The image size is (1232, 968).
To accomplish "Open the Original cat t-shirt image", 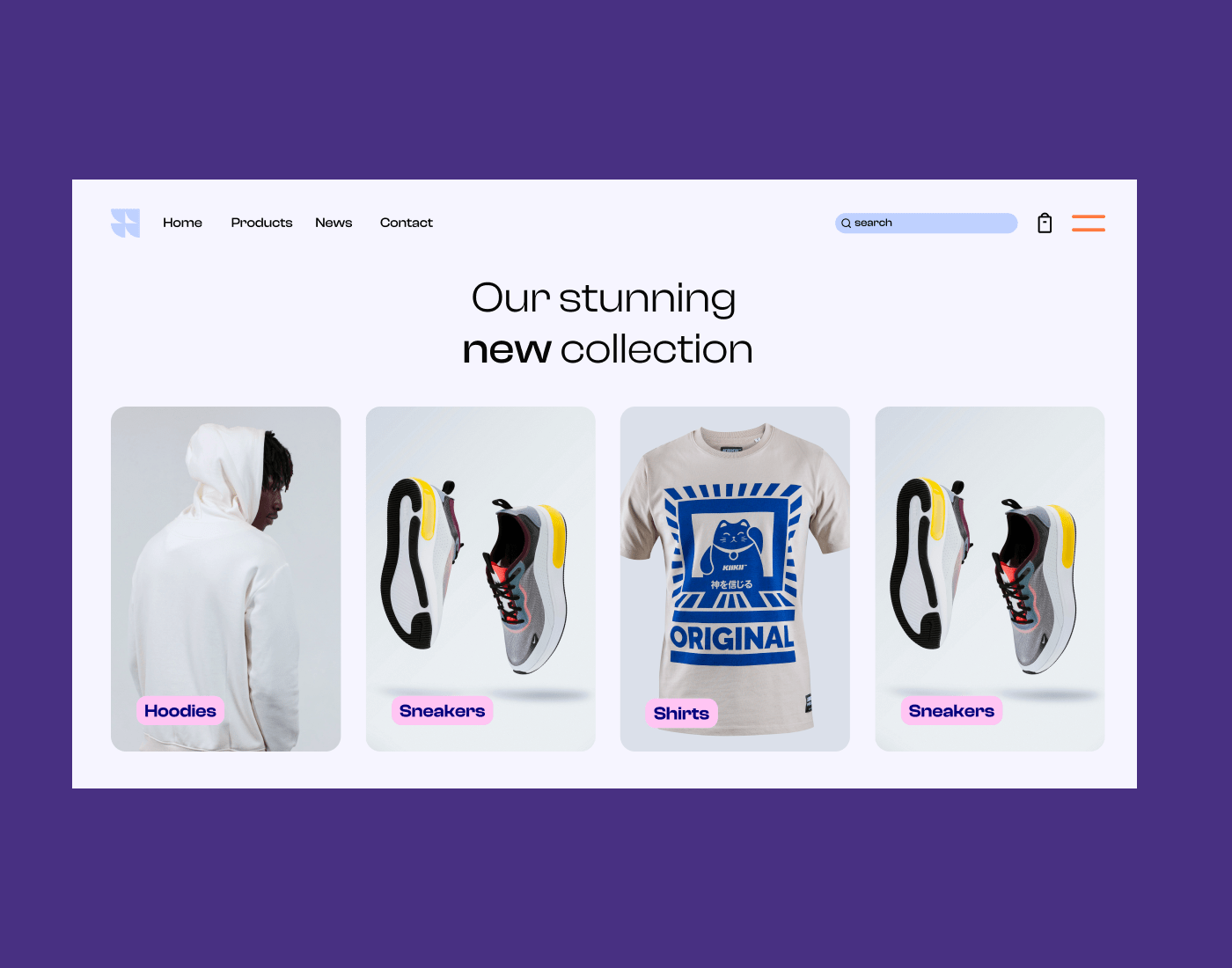I will [735, 579].
